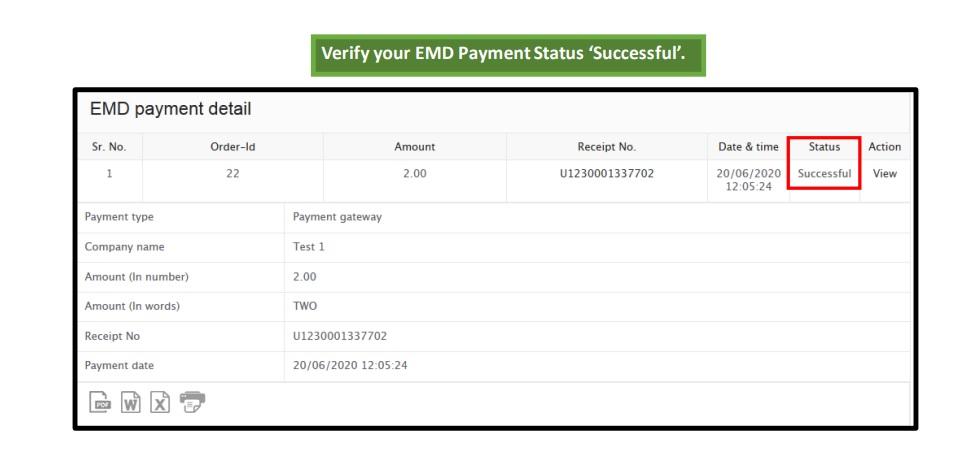Image resolution: width=972 pixels, height=461 pixels.
Task: Export payment details to Excel file
Action: 160,403
